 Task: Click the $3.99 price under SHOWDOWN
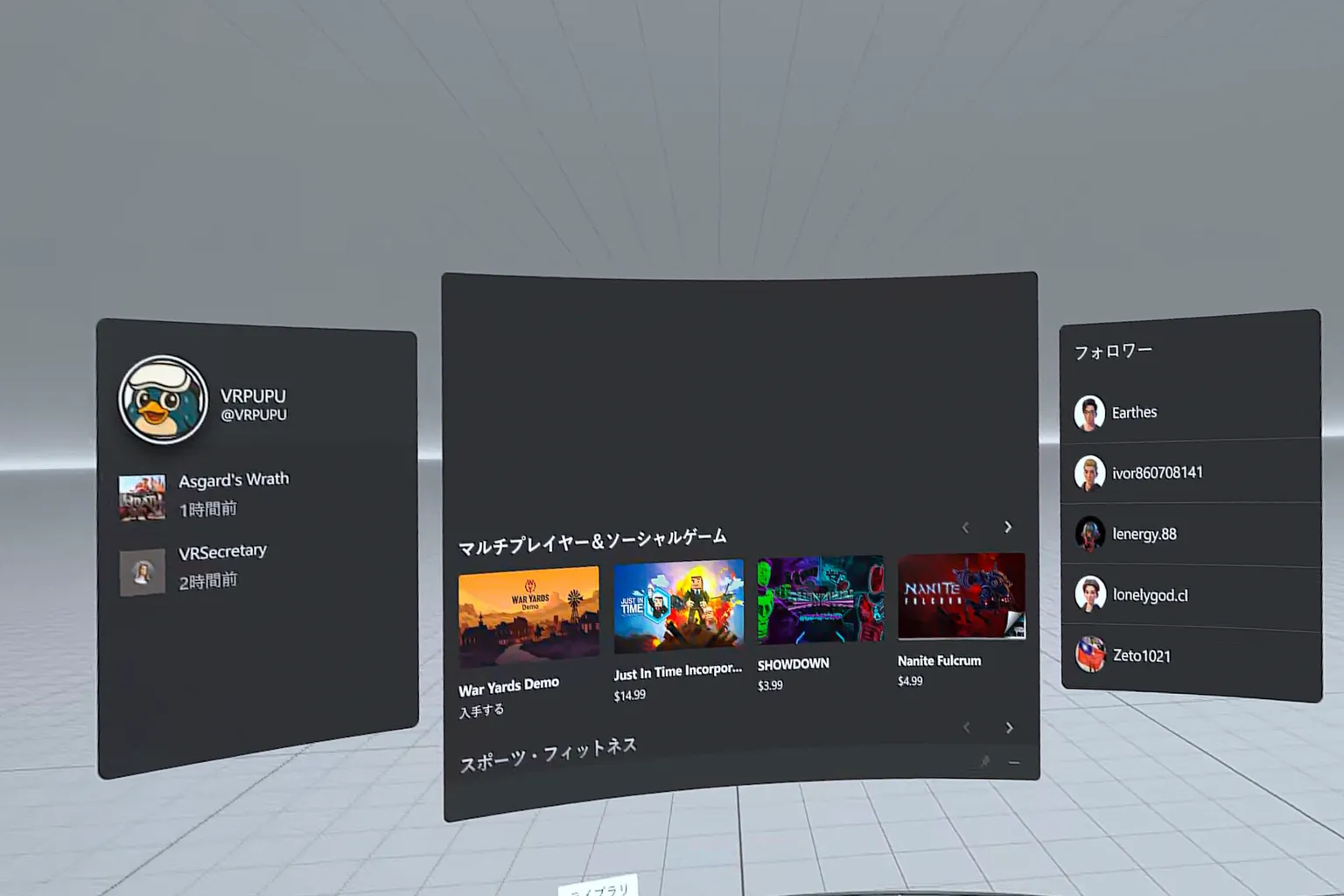[x=770, y=685]
